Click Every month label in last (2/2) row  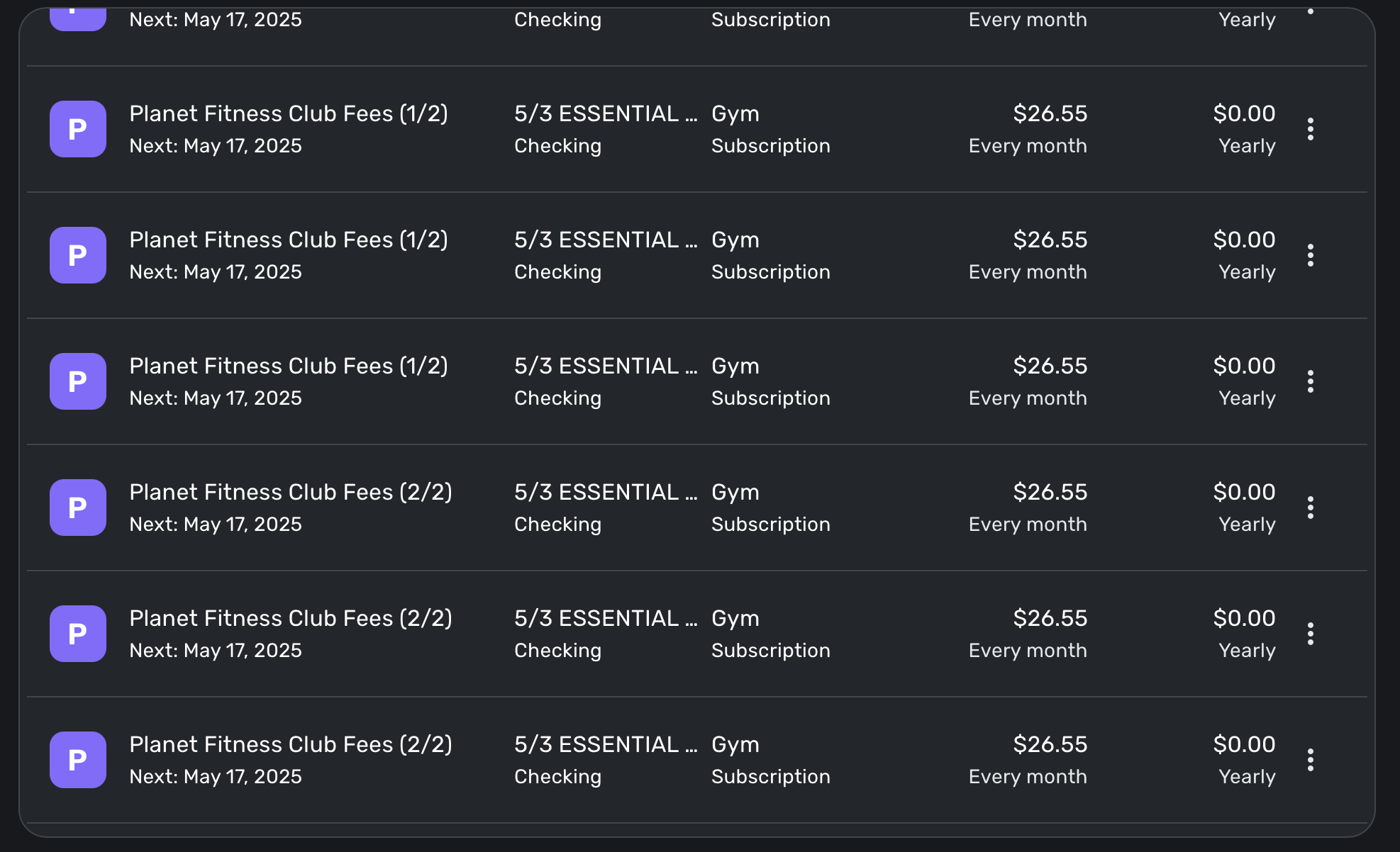click(x=1028, y=777)
